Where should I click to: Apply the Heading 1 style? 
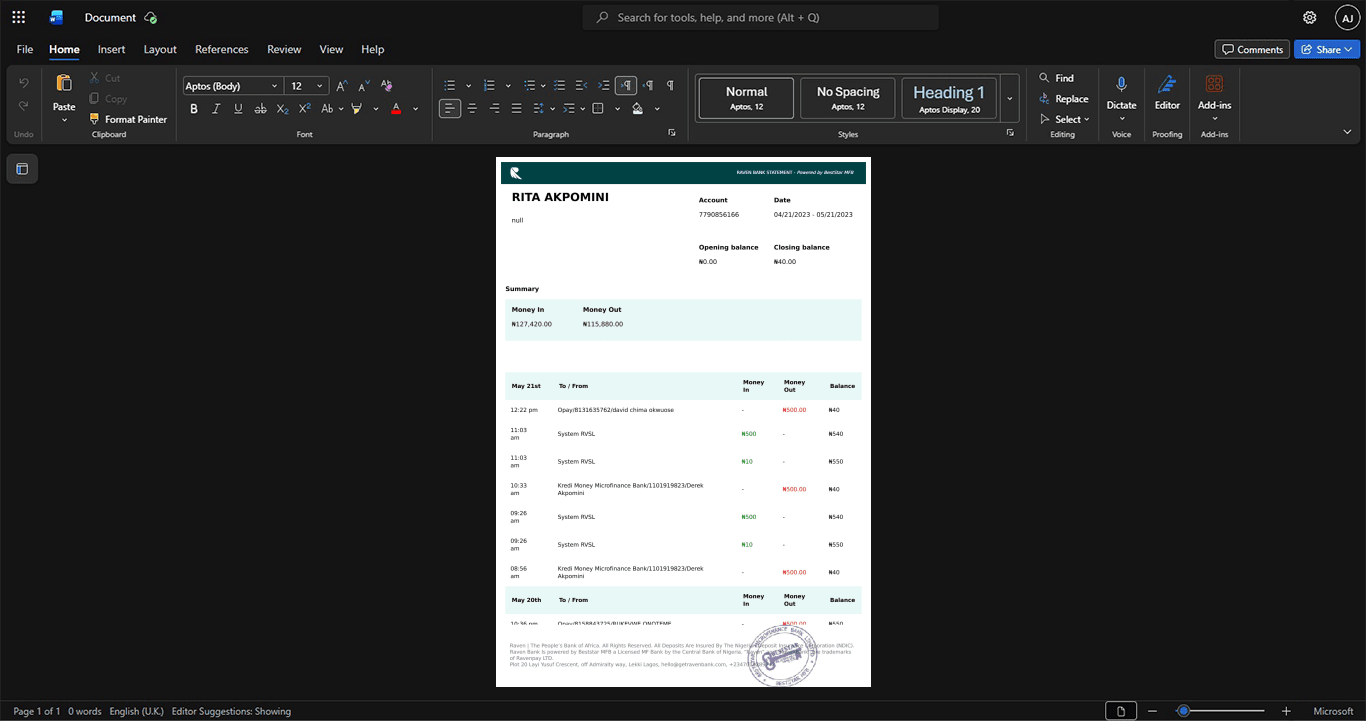[x=949, y=98]
